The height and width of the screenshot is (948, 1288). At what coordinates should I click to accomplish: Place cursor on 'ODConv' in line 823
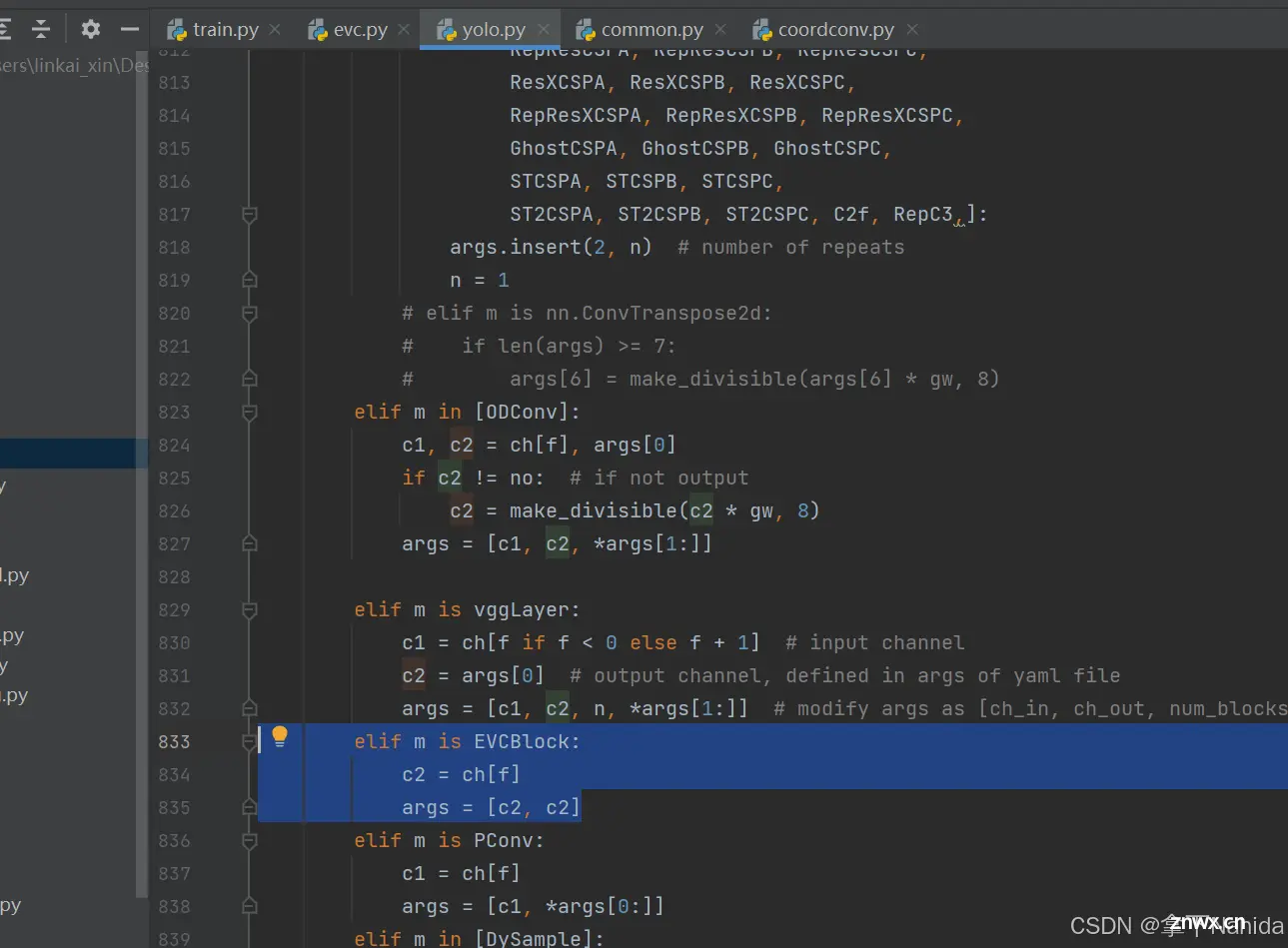(522, 413)
